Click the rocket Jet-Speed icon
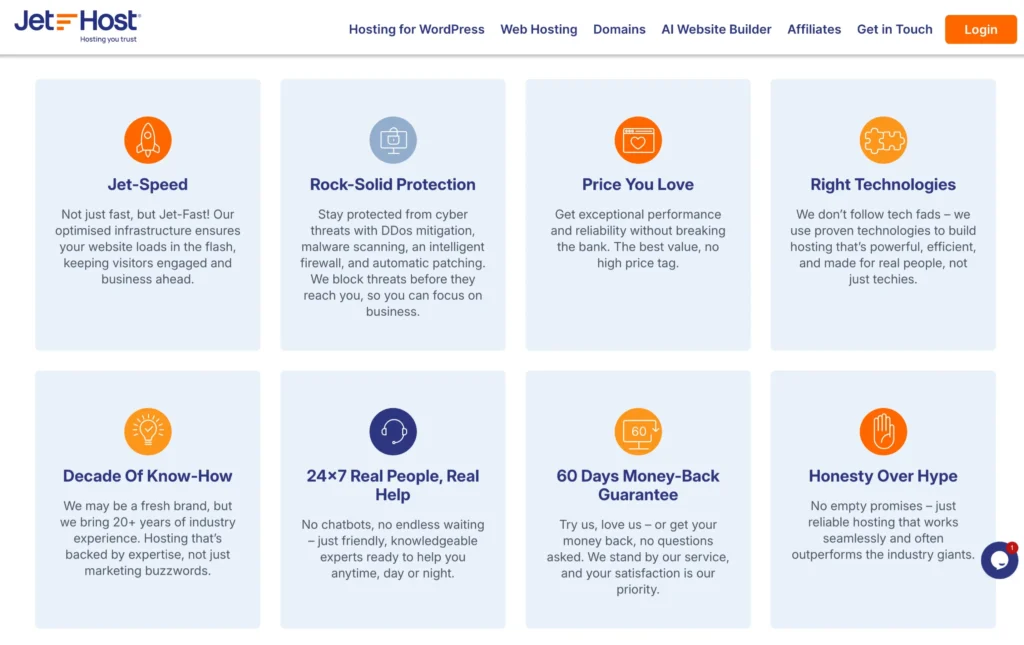1024x645 pixels. tap(148, 140)
